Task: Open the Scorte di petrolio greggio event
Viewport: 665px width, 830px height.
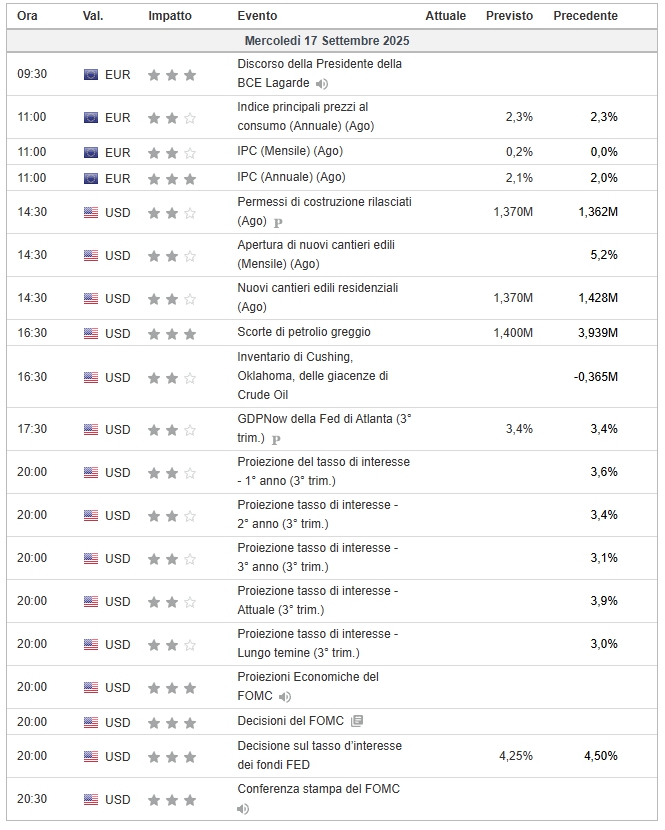Action: [297, 332]
